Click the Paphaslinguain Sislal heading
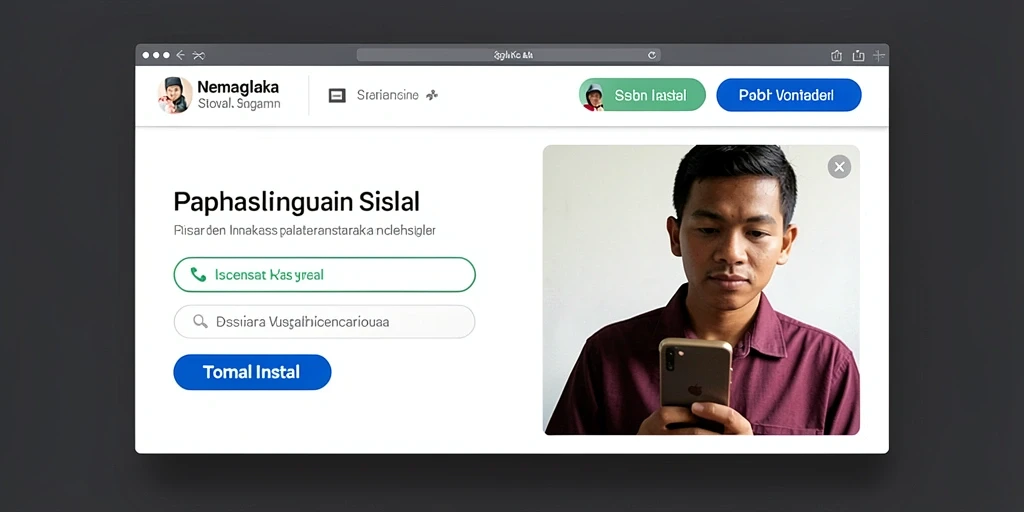1024x512 pixels. (296, 202)
